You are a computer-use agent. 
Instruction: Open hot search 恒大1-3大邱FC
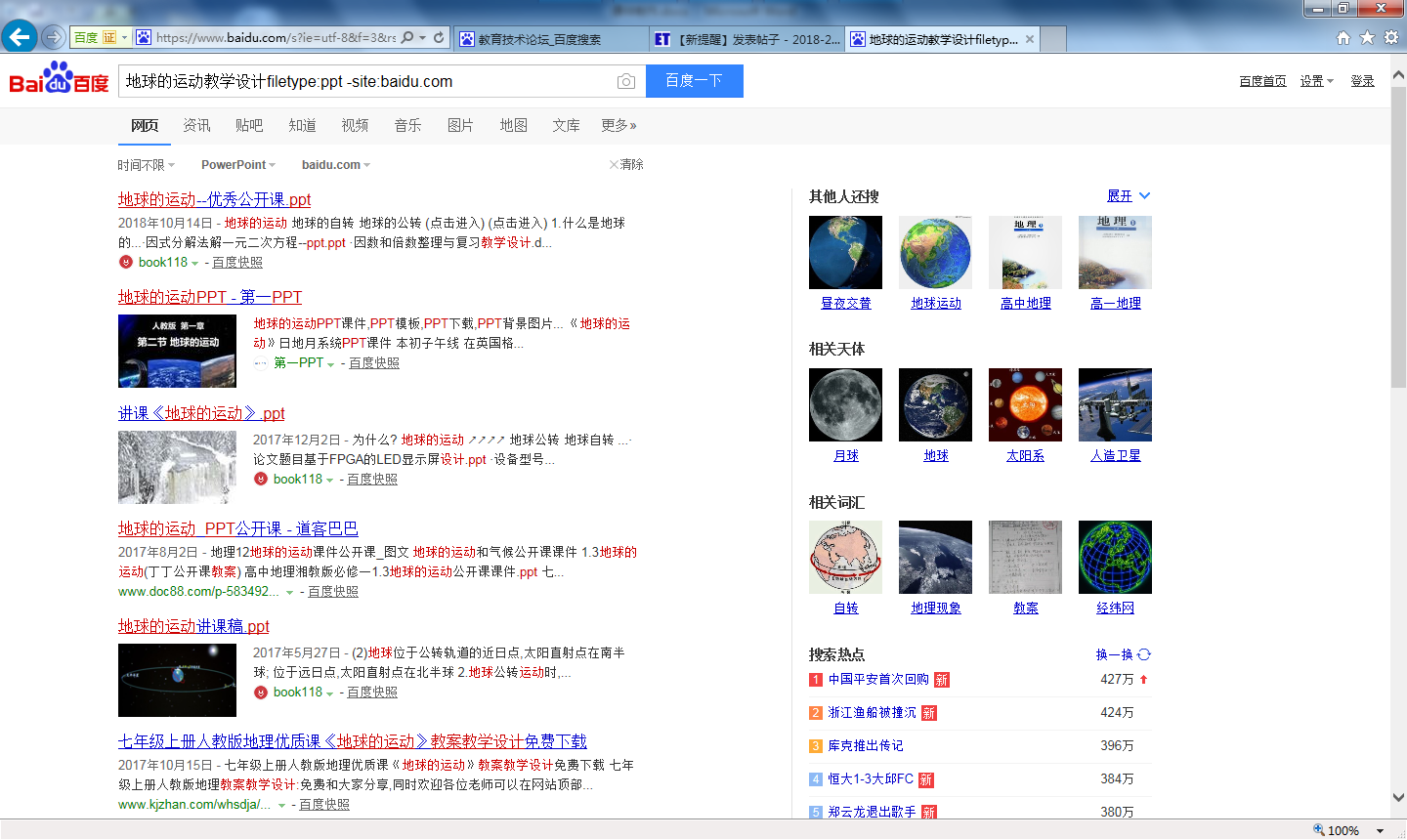click(x=871, y=778)
